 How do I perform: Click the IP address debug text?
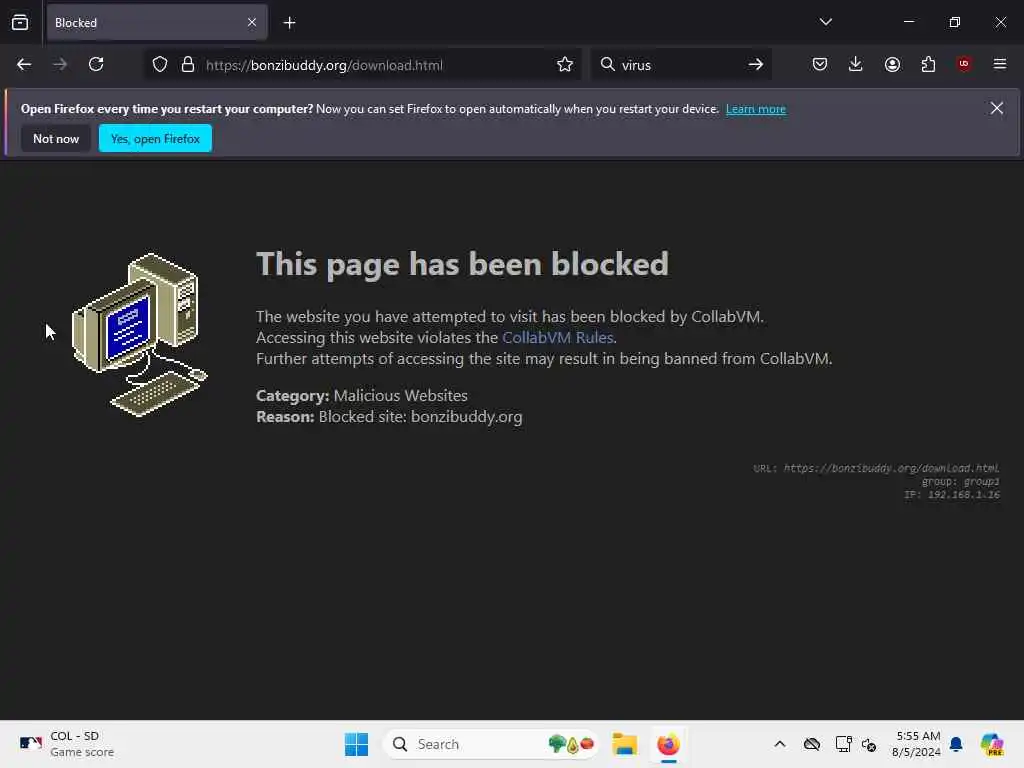pyautogui.click(x=952, y=494)
